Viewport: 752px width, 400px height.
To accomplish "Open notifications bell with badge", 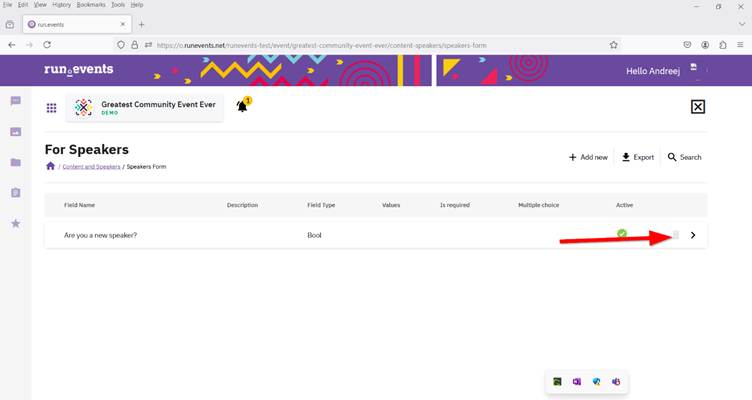I will coord(242,106).
